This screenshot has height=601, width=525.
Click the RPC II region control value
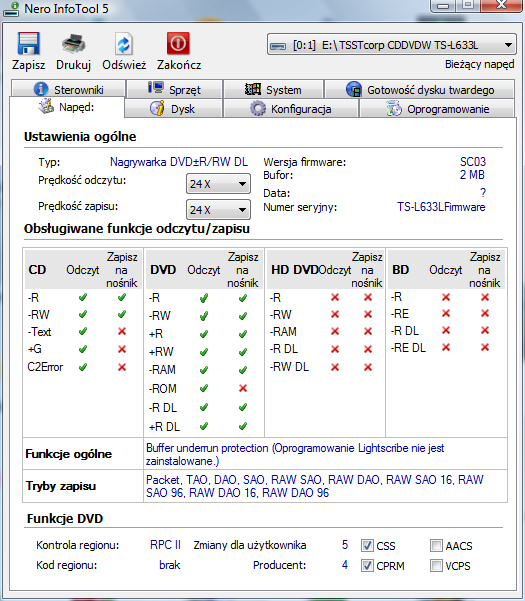(x=165, y=545)
